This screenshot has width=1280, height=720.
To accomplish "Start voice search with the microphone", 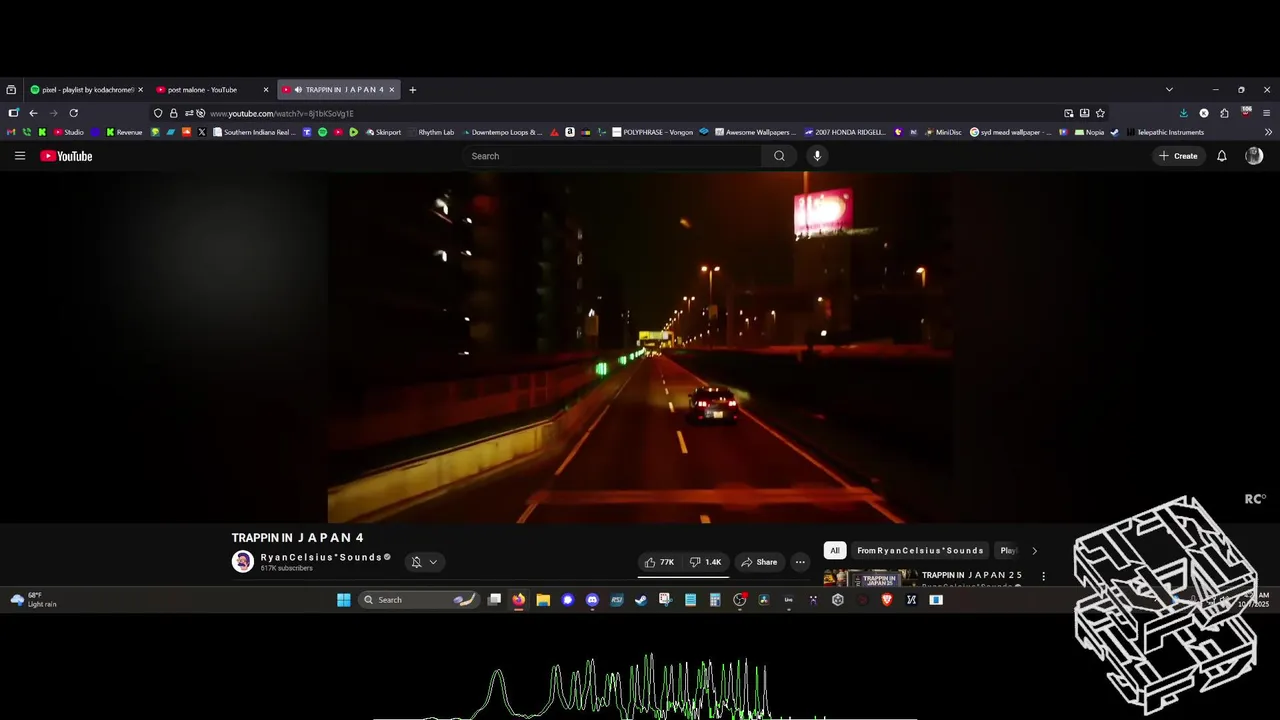I will click(x=817, y=156).
